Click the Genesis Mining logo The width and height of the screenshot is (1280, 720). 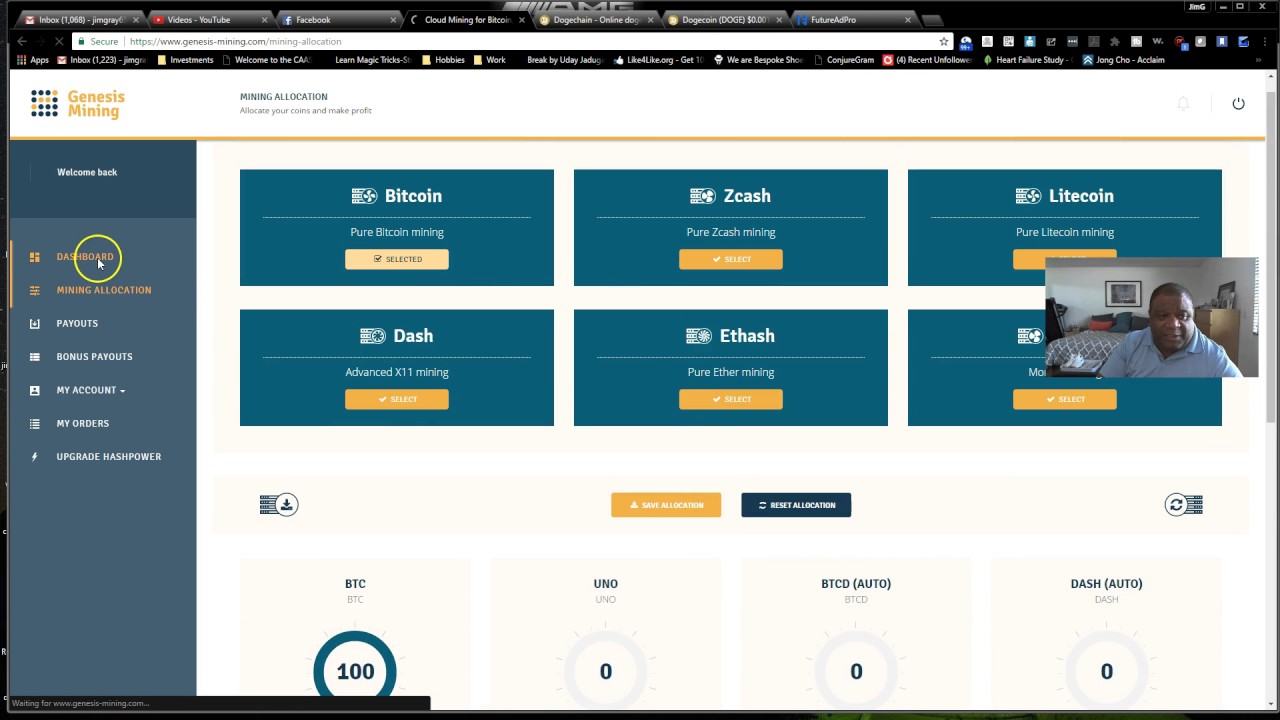coord(77,104)
